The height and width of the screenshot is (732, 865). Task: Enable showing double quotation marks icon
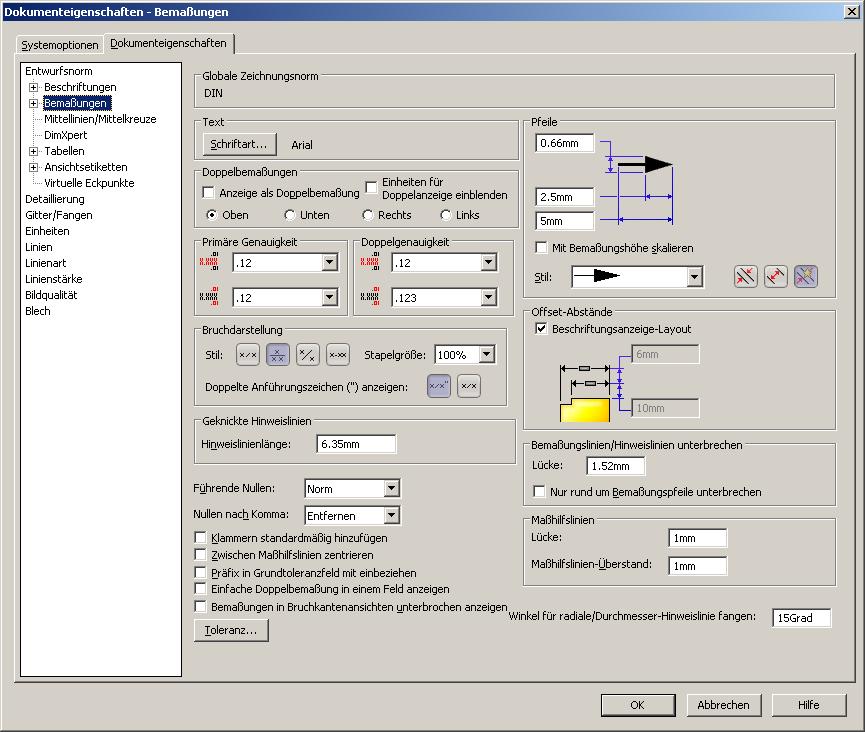(x=439, y=386)
